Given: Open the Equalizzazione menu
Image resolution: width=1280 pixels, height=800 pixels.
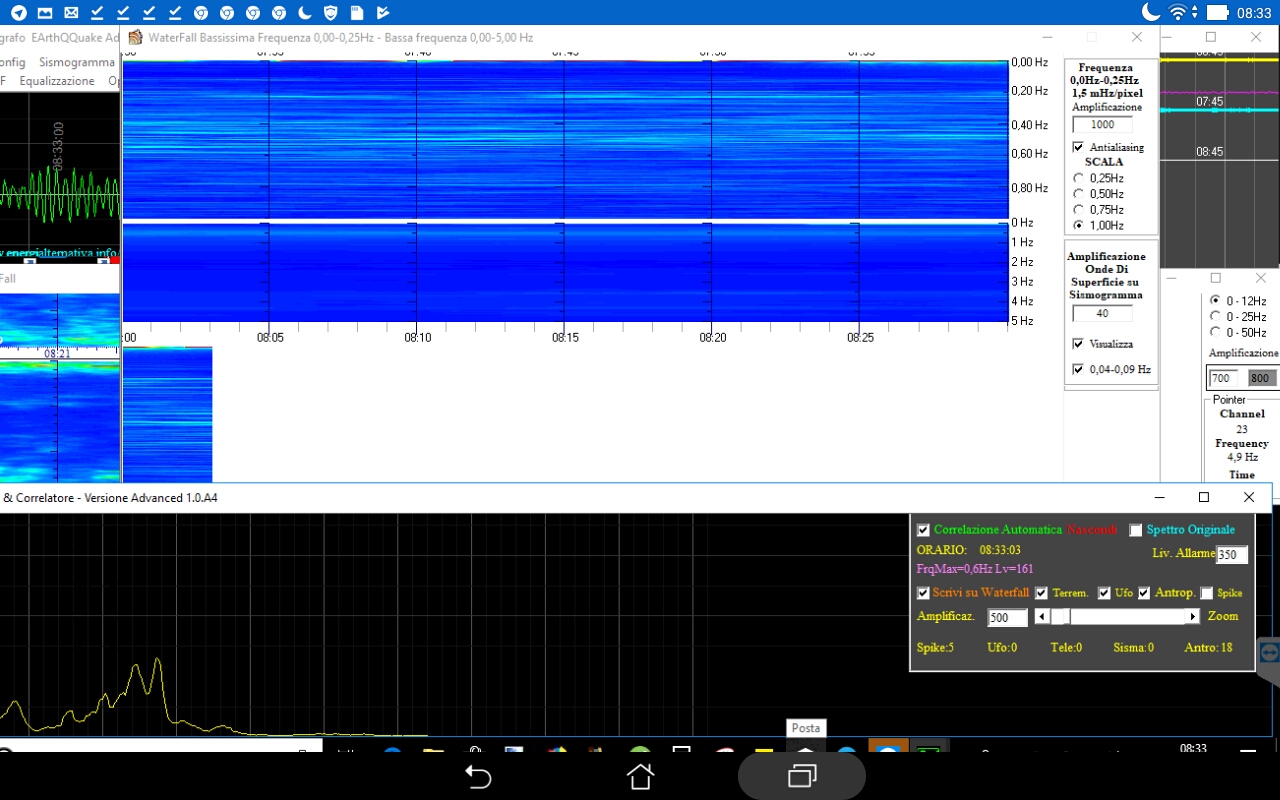Looking at the screenshot, I should pyautogui.click(x=57, y=81).
